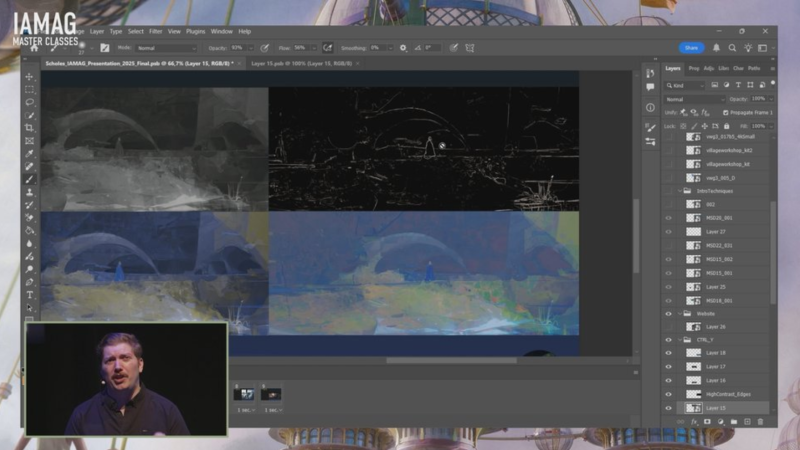Viewport: 800px width, 450px height.
Task: Open the Filter menu
Action: [x=156, y=31]
